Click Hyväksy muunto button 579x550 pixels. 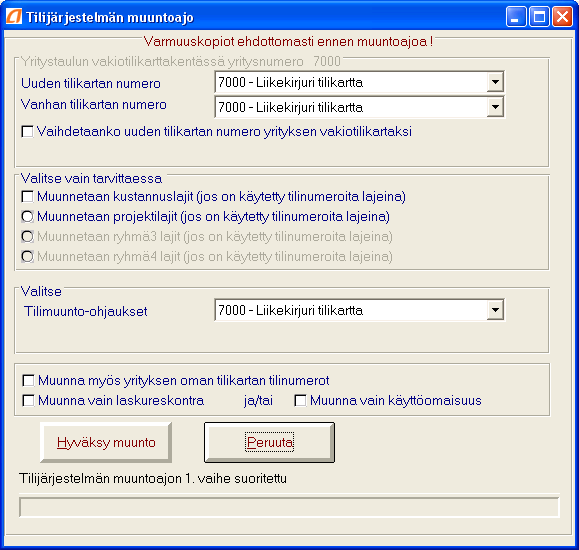(x=106, y=442)
